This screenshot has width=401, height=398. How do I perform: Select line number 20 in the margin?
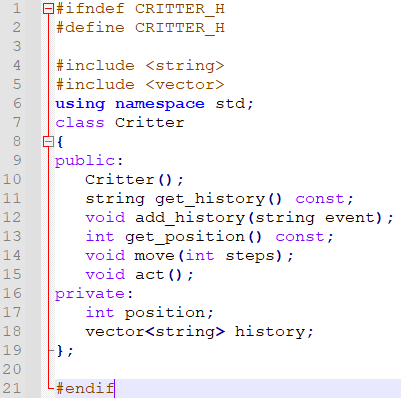pyautogui.click(x=12, y=369)
